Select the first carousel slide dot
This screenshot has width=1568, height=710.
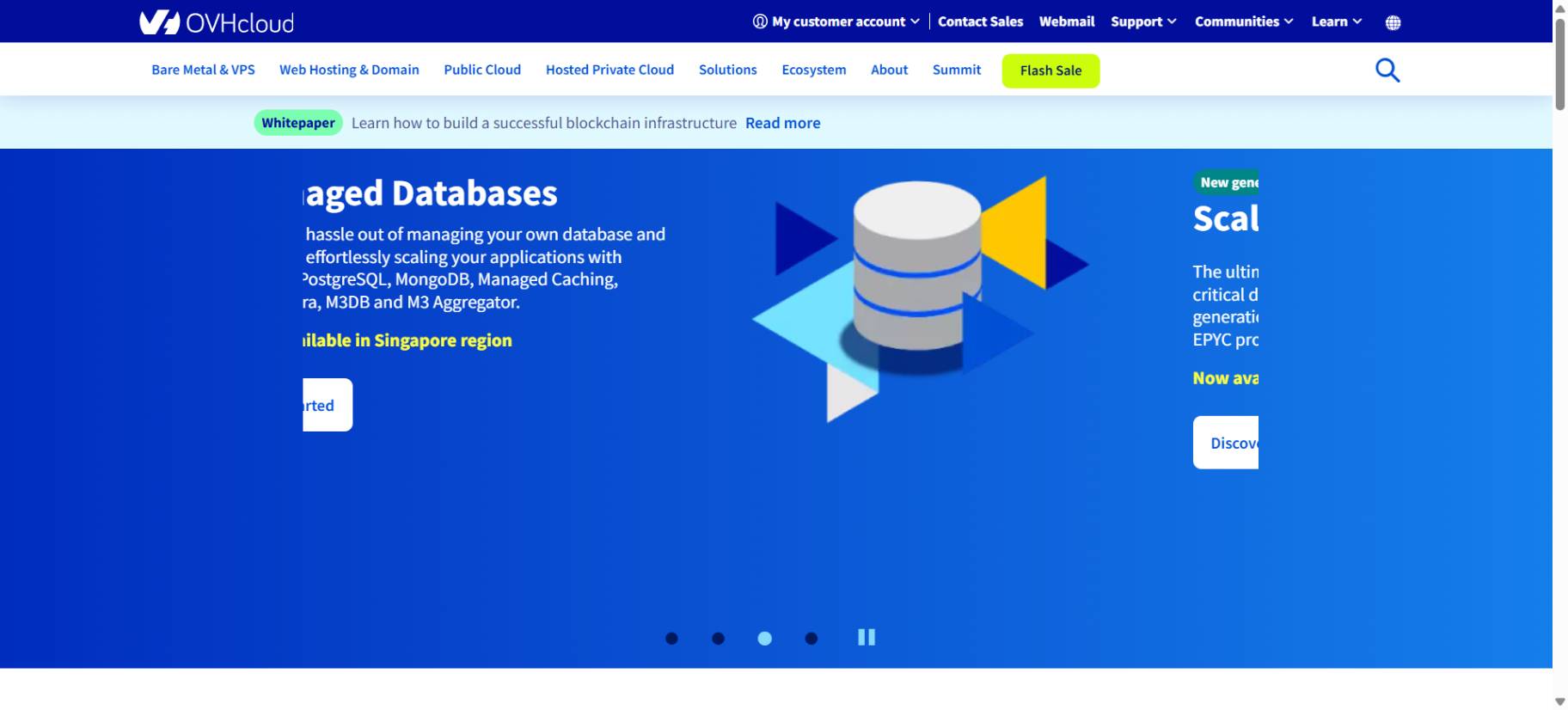[672, 639]
